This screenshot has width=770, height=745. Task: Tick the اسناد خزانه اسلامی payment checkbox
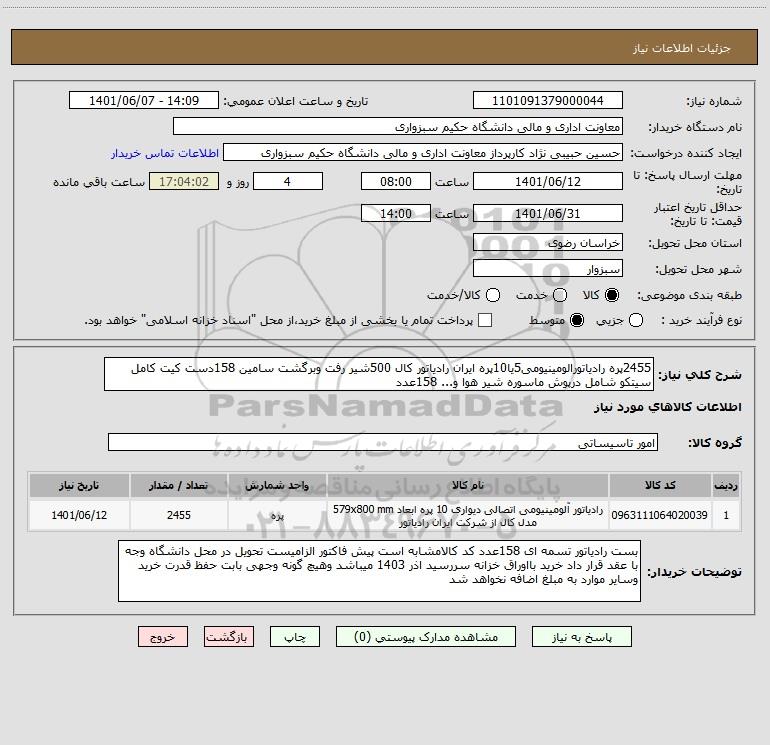[485, 320]
